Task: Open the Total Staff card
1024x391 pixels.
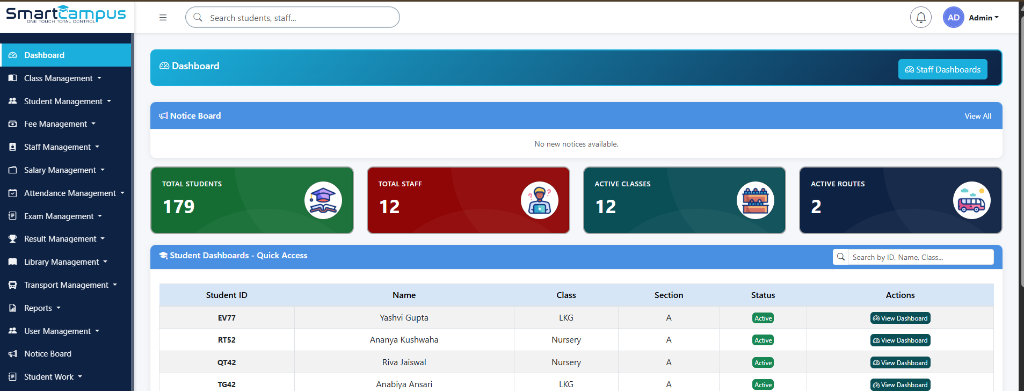Action: click(x=468, y=200)
